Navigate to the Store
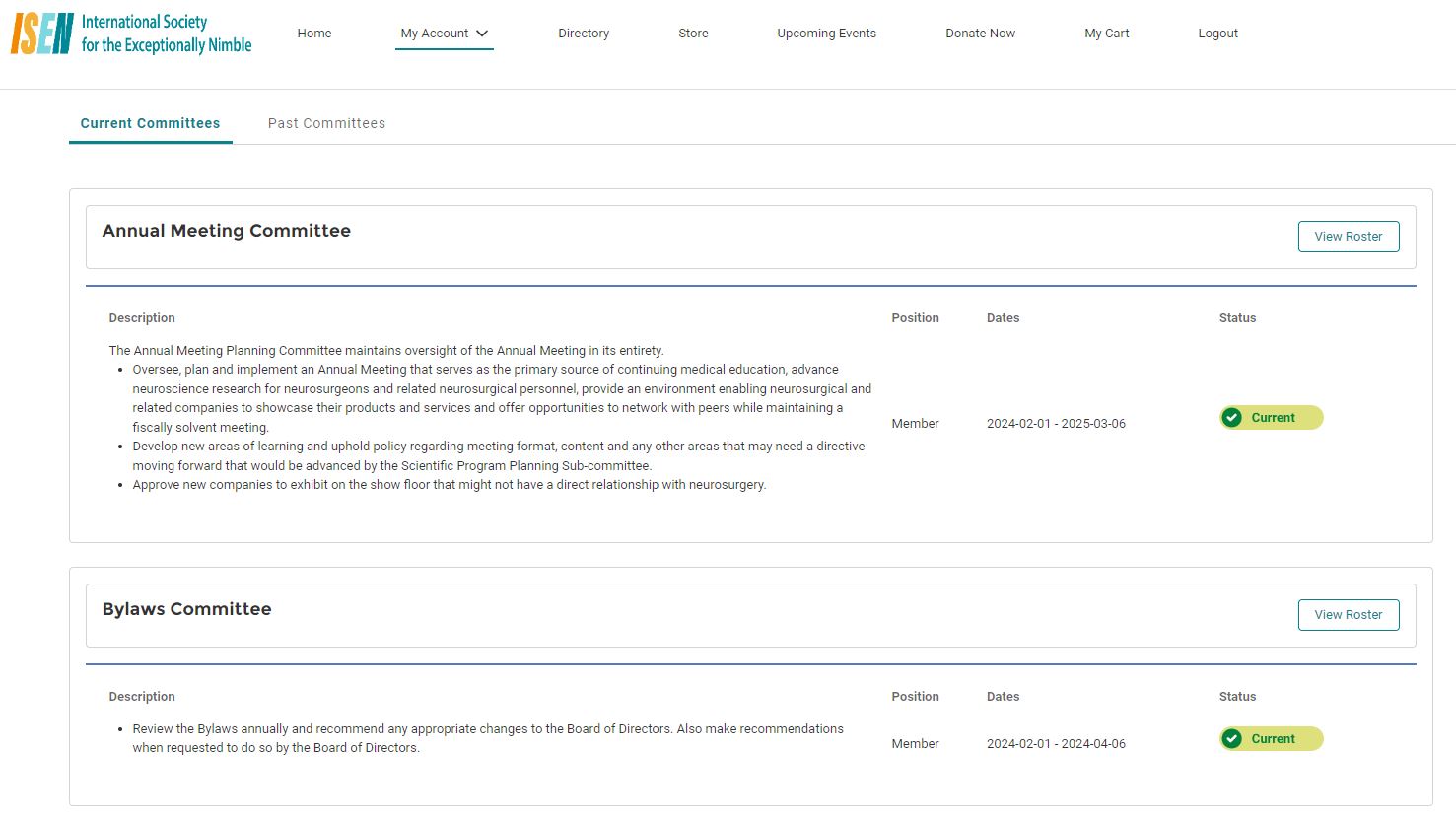 pyautogui.click(x=693, y=34)
